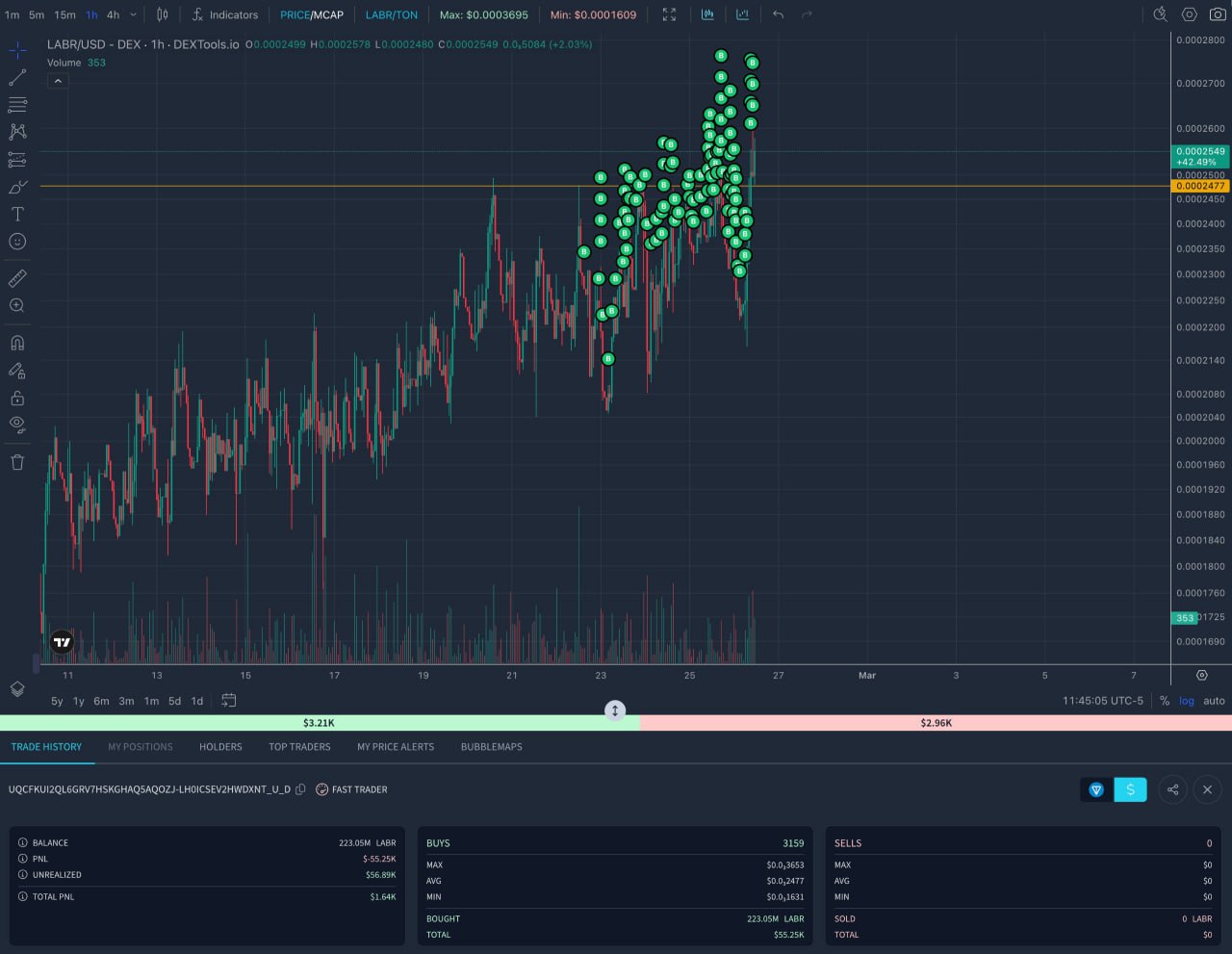Open the timeframe dropdown arrow next to 4h

tap(134, 14)
